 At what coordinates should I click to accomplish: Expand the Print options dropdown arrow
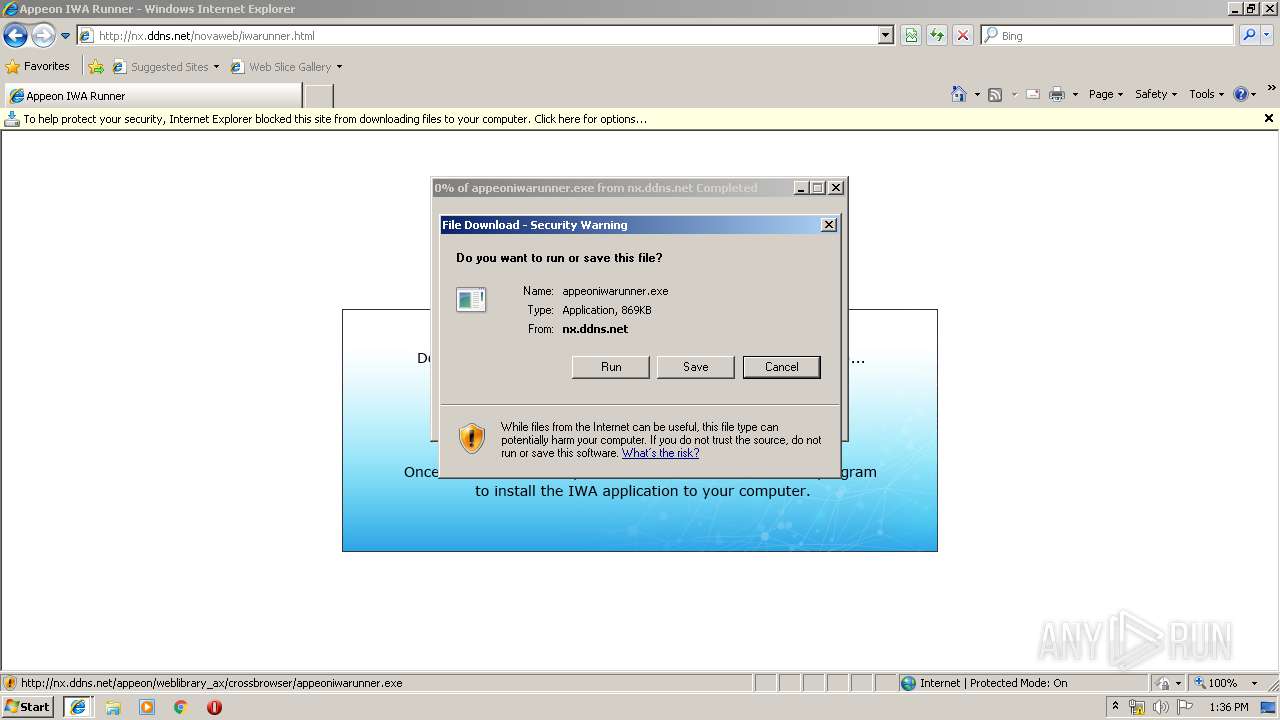pos(1075,94)
